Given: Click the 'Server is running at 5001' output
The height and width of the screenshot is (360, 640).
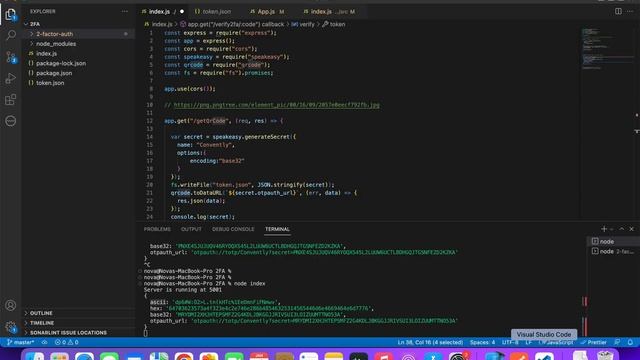Looking at the screenshot, I should click(182, 290).
